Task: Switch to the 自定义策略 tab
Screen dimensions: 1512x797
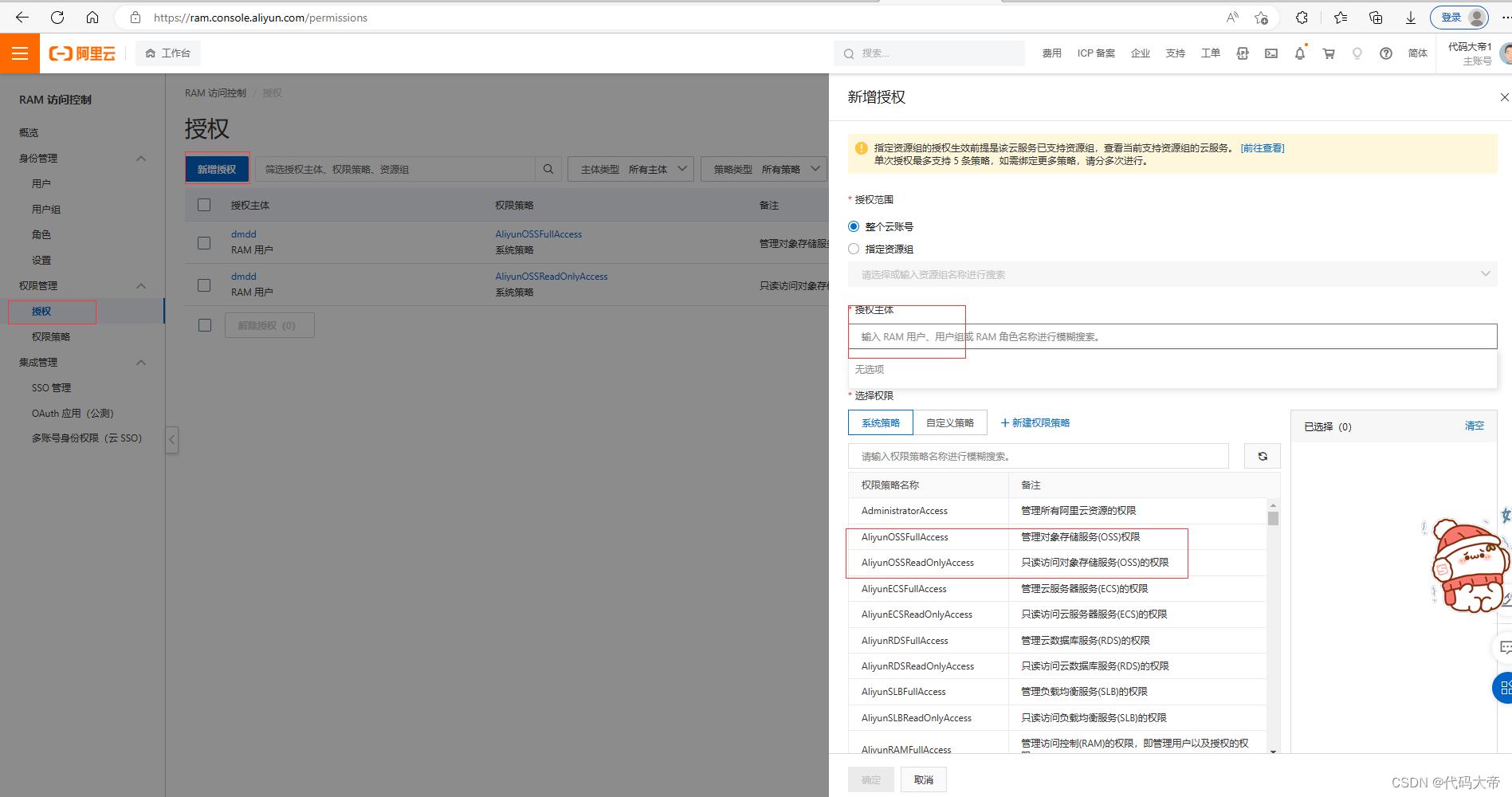Action: click(950, 422)
